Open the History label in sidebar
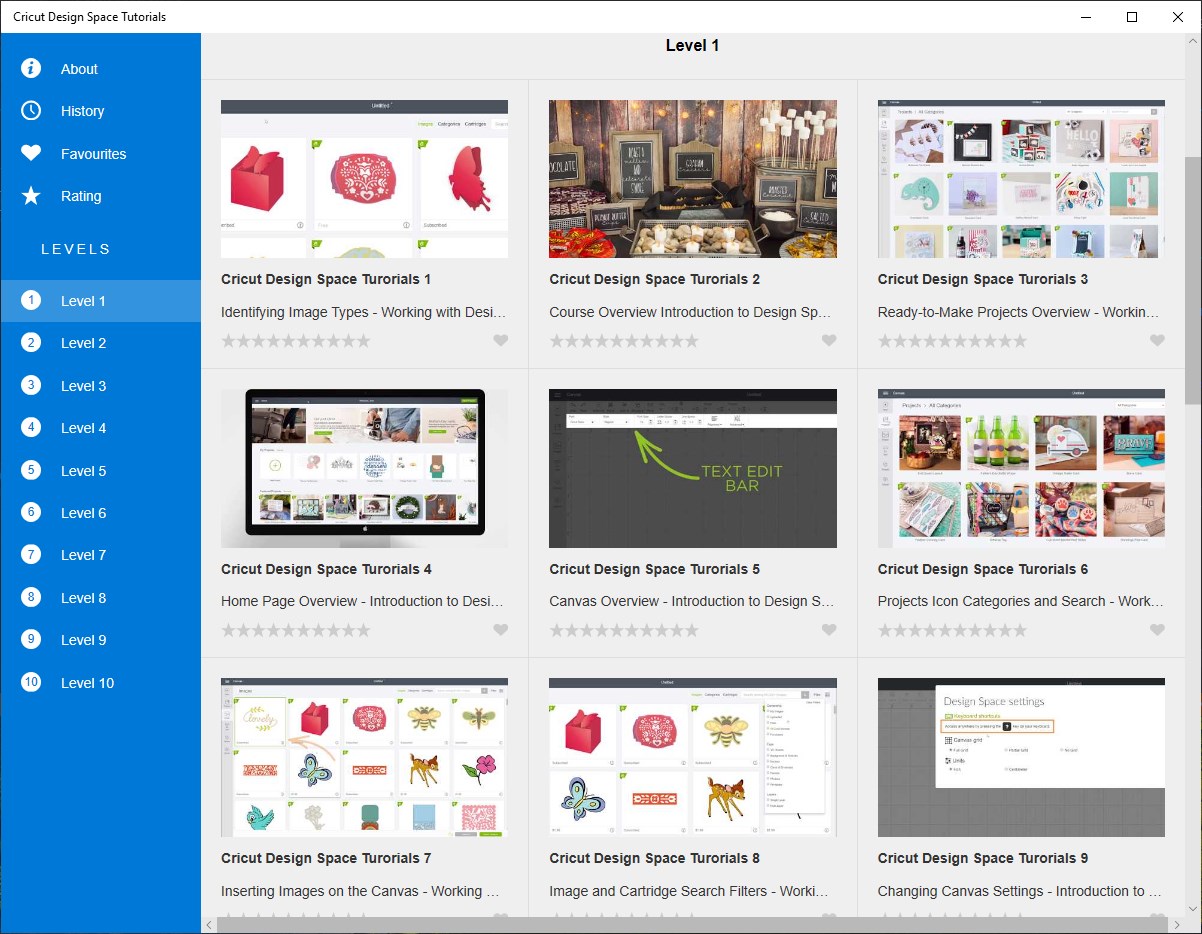This screenshot has height=934, width=1202. pos(82,111)
